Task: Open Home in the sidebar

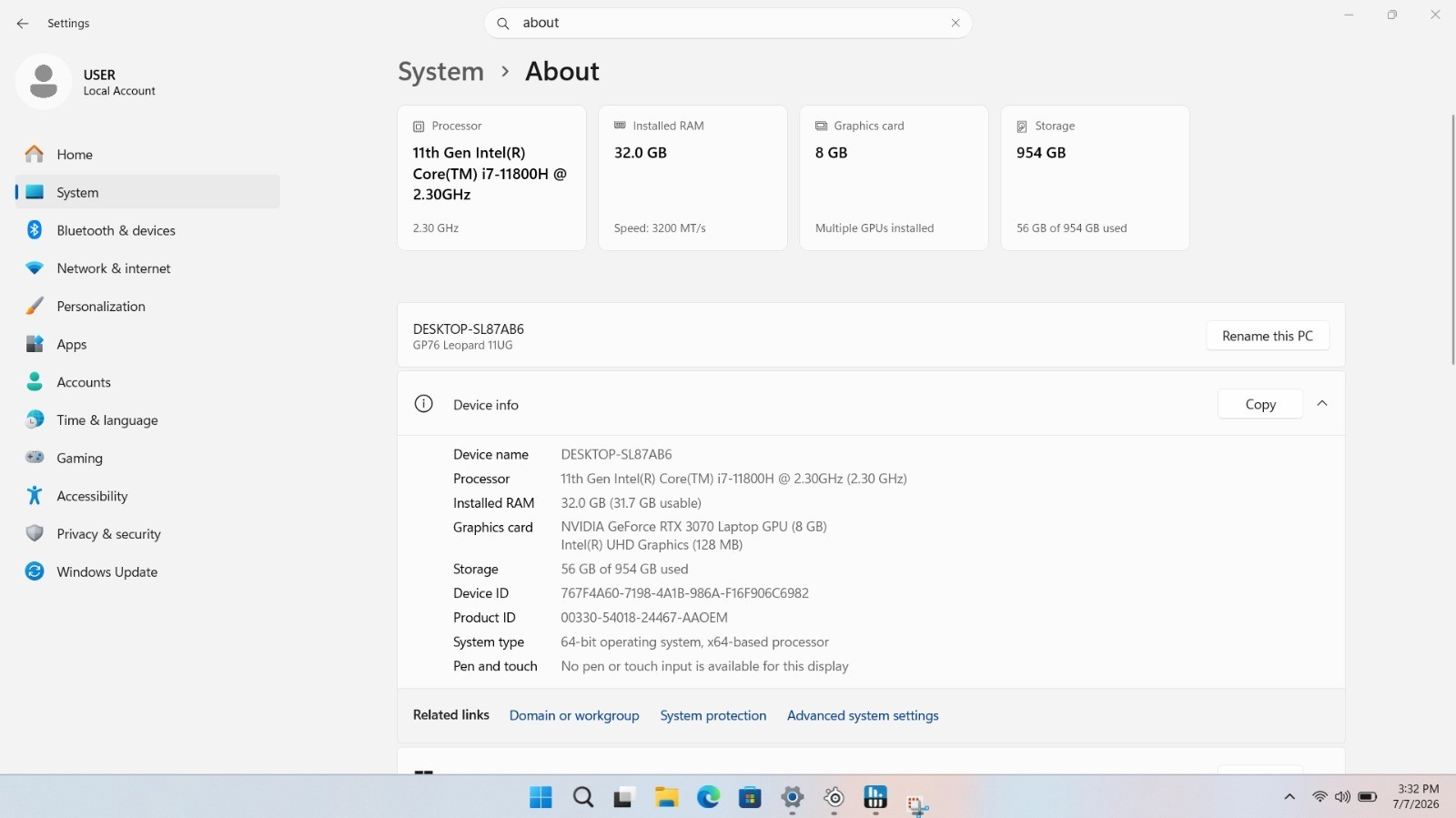Action: click(147, 155)
